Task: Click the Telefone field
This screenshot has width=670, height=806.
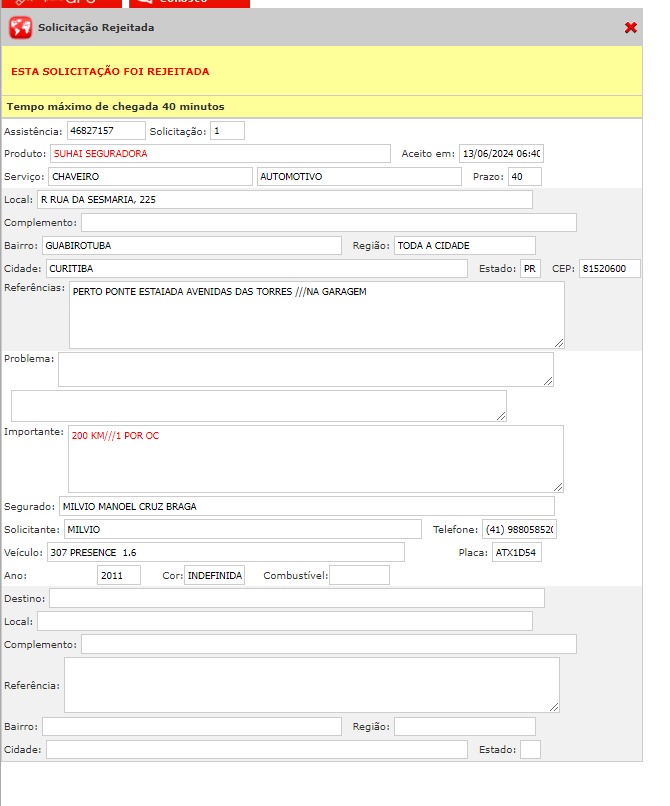Action: pos(519,529)
